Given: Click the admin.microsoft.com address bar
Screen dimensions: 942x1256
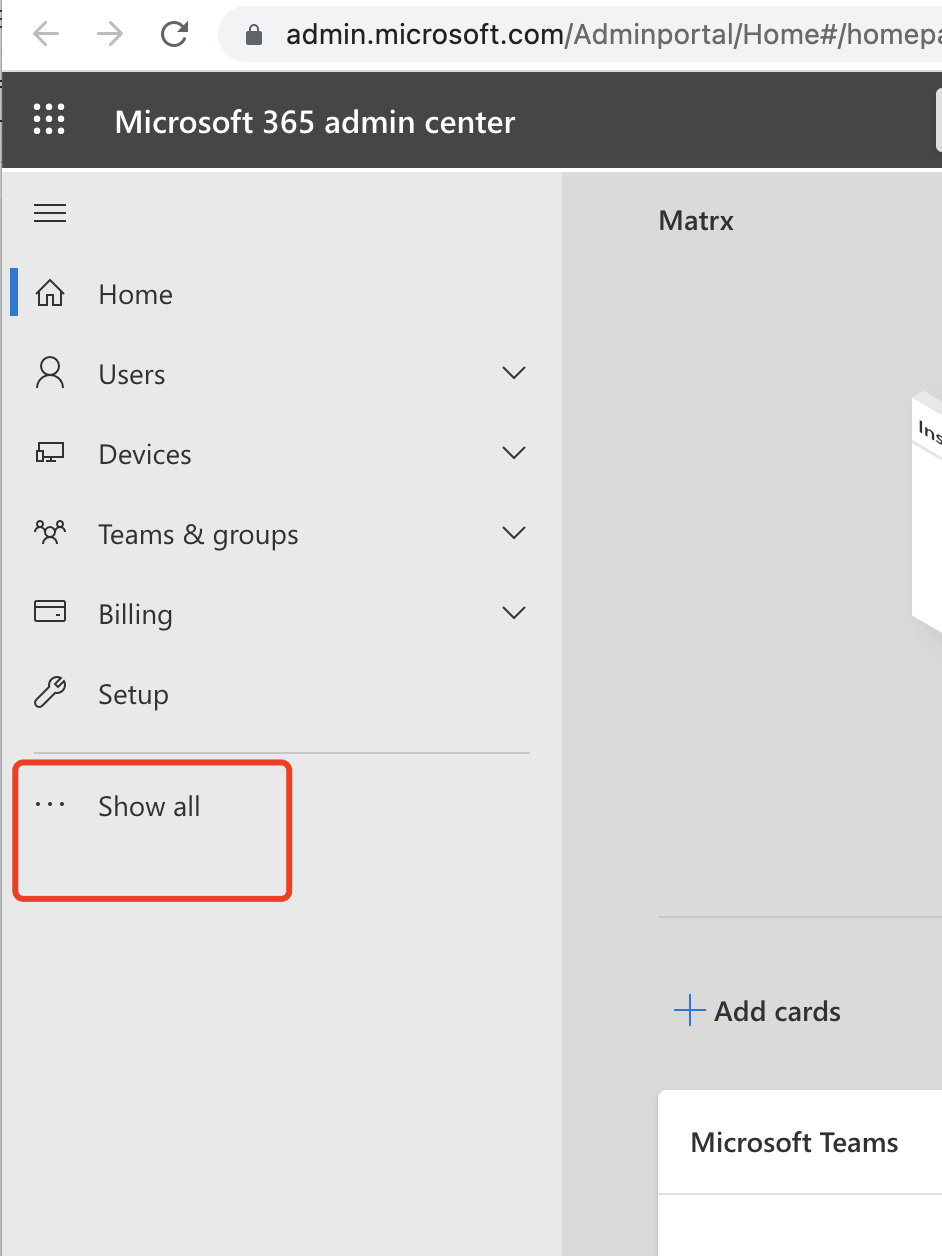Looking at the screenshot, I should click(x=600, y=36).
